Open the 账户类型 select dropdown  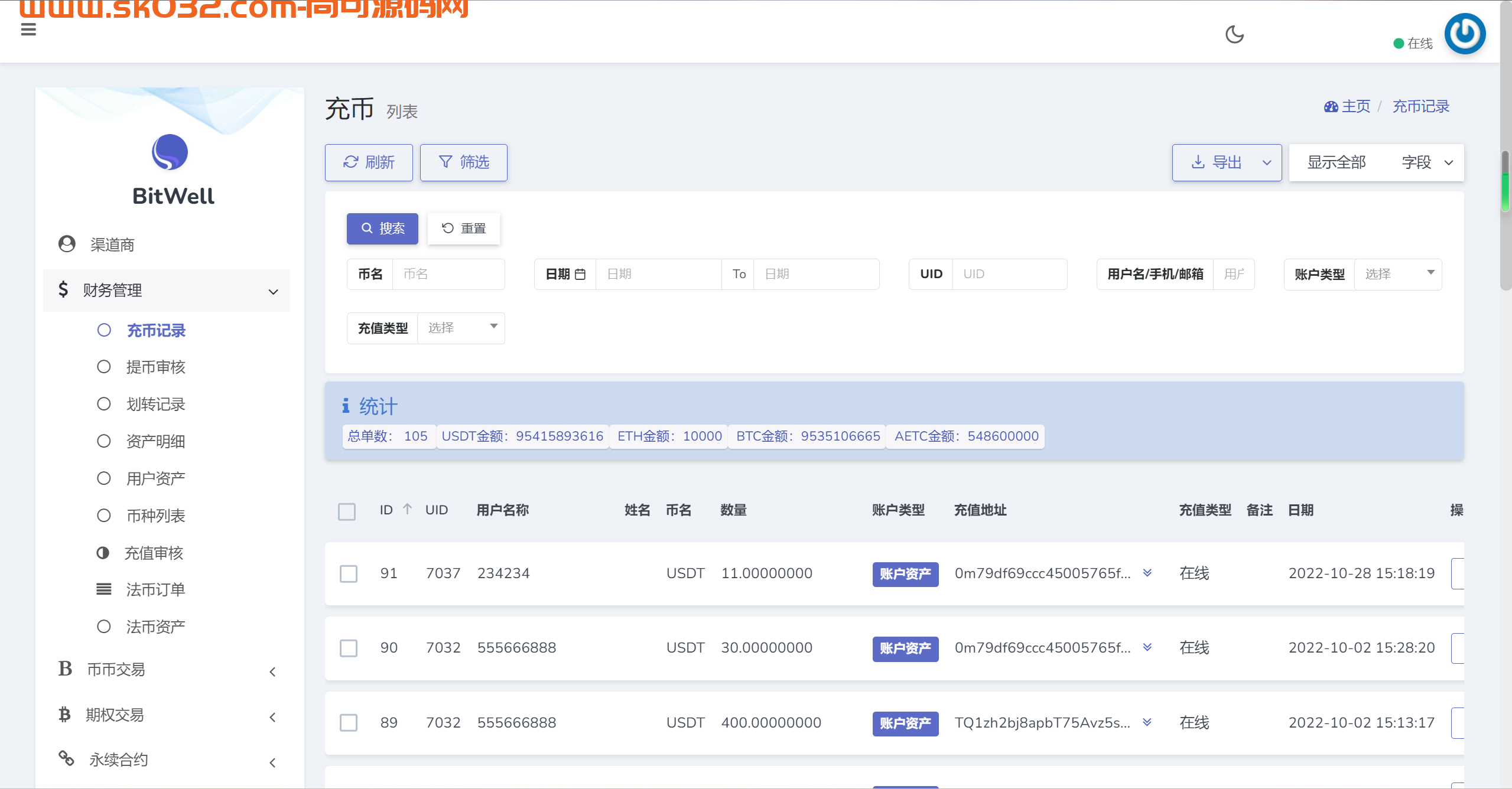1398,274
